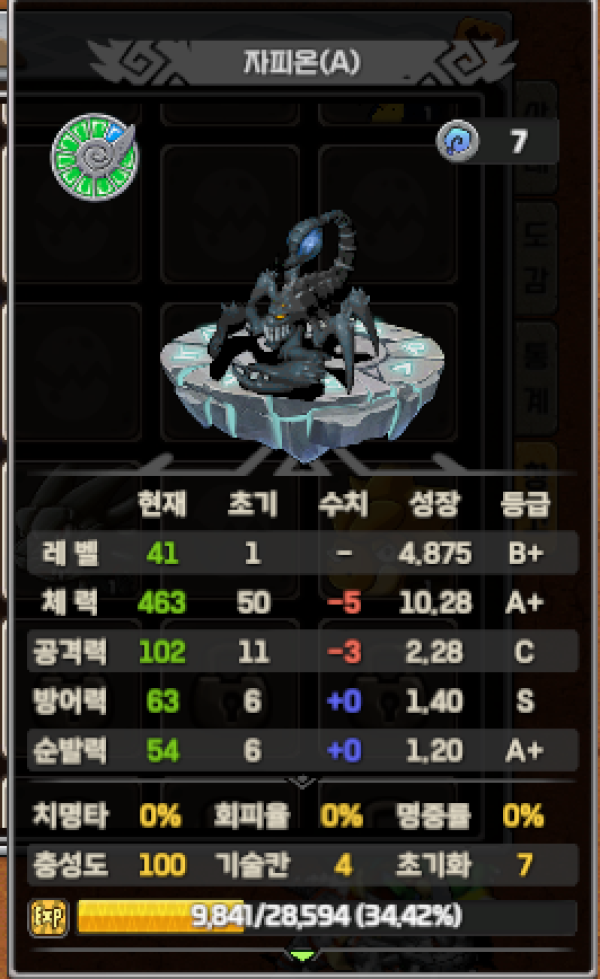Collapse stats section with small center chevron

(303, 781)
